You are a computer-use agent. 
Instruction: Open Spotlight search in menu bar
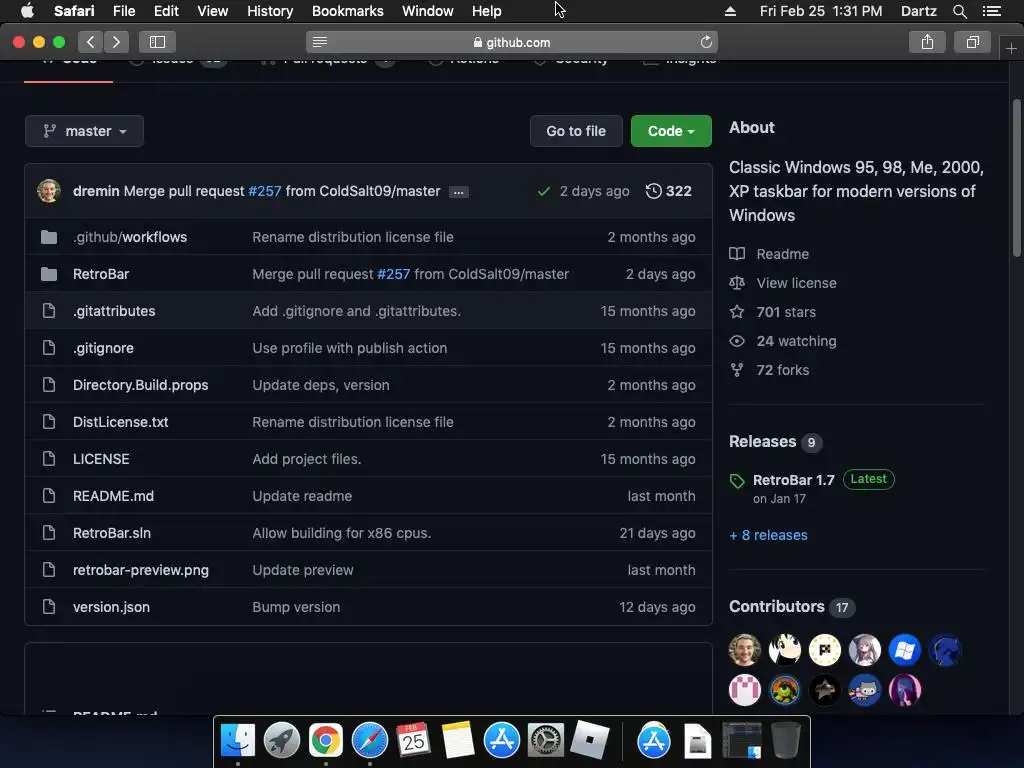[959, 11]
